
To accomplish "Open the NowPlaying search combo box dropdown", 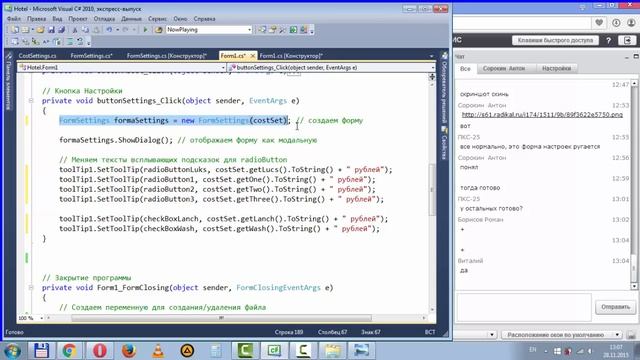I will 249,30.
